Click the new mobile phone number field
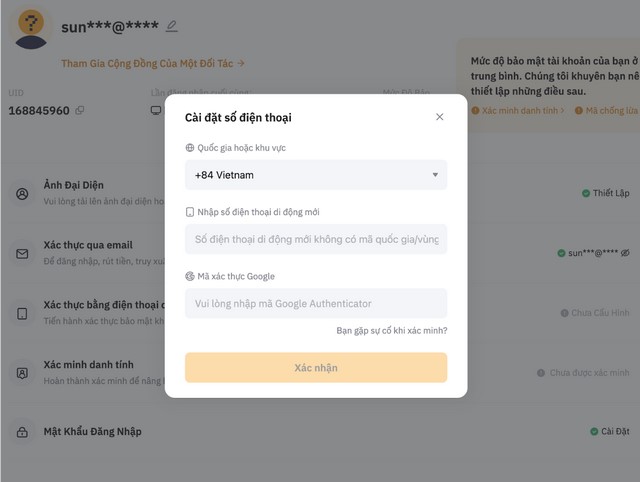 [316, 239]
